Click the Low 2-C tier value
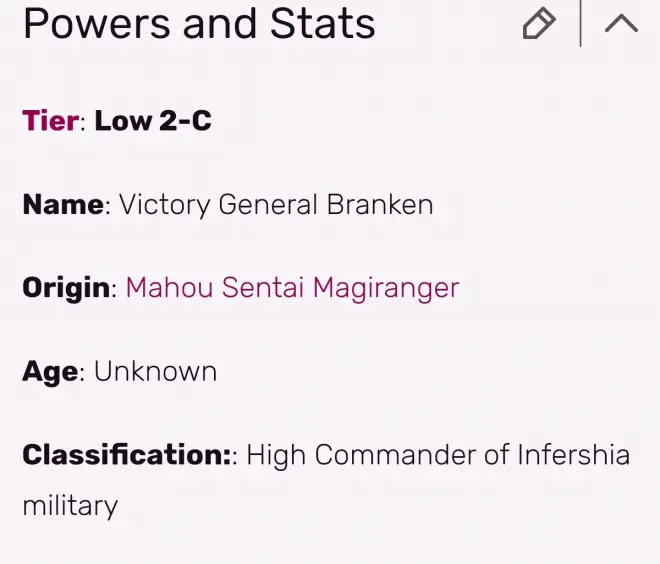 click(153, 121)
